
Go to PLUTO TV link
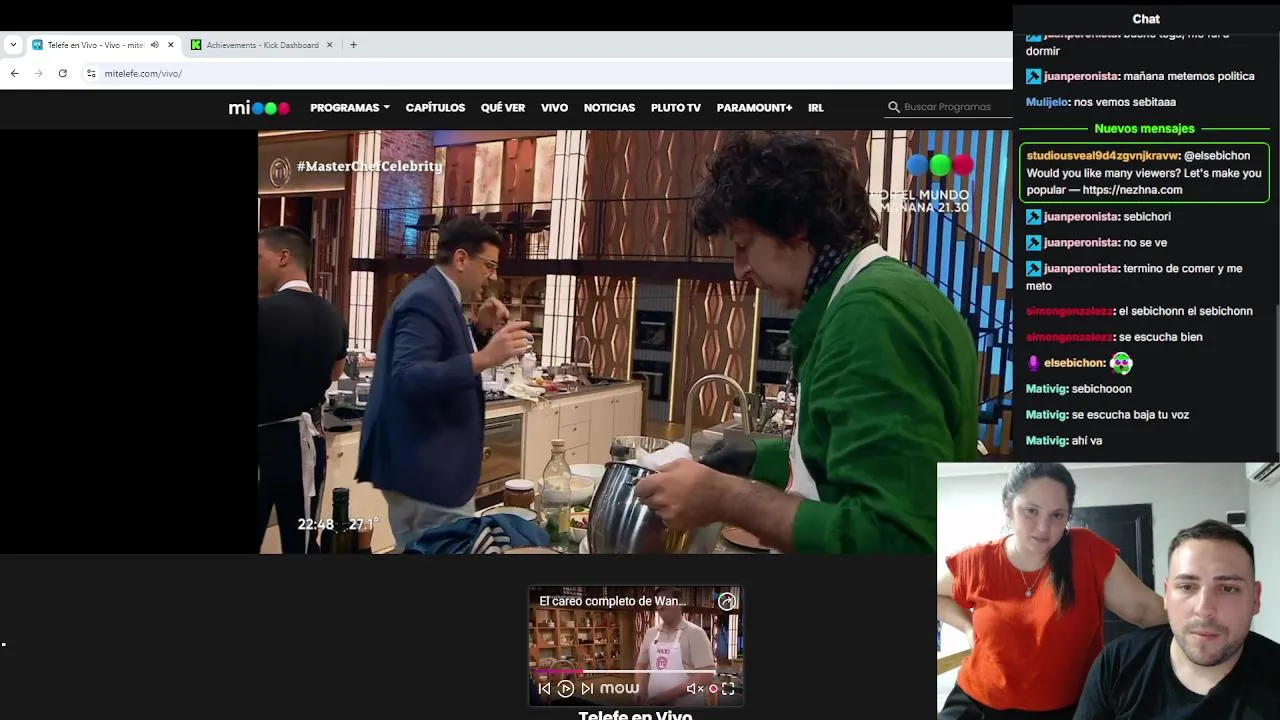click(x=676, y=108)
